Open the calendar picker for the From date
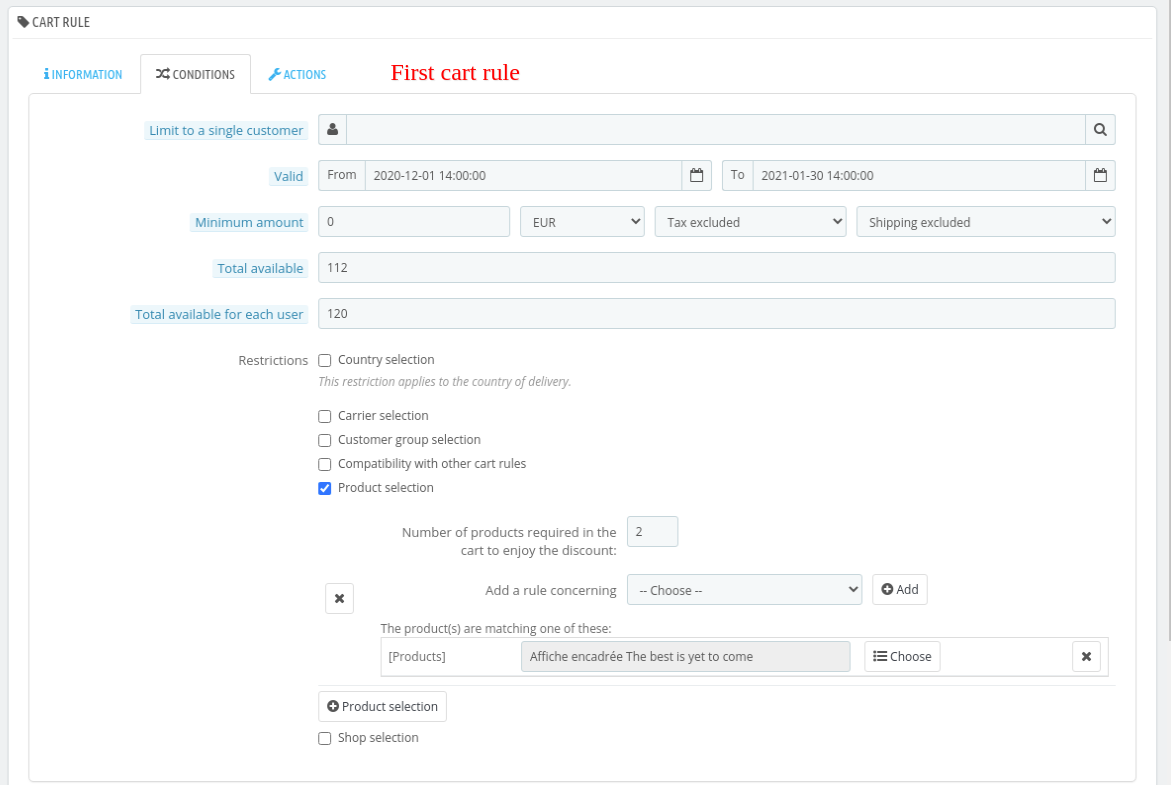Image resolution: width=1171 pixels, height=785 pixels. [697, 174]
